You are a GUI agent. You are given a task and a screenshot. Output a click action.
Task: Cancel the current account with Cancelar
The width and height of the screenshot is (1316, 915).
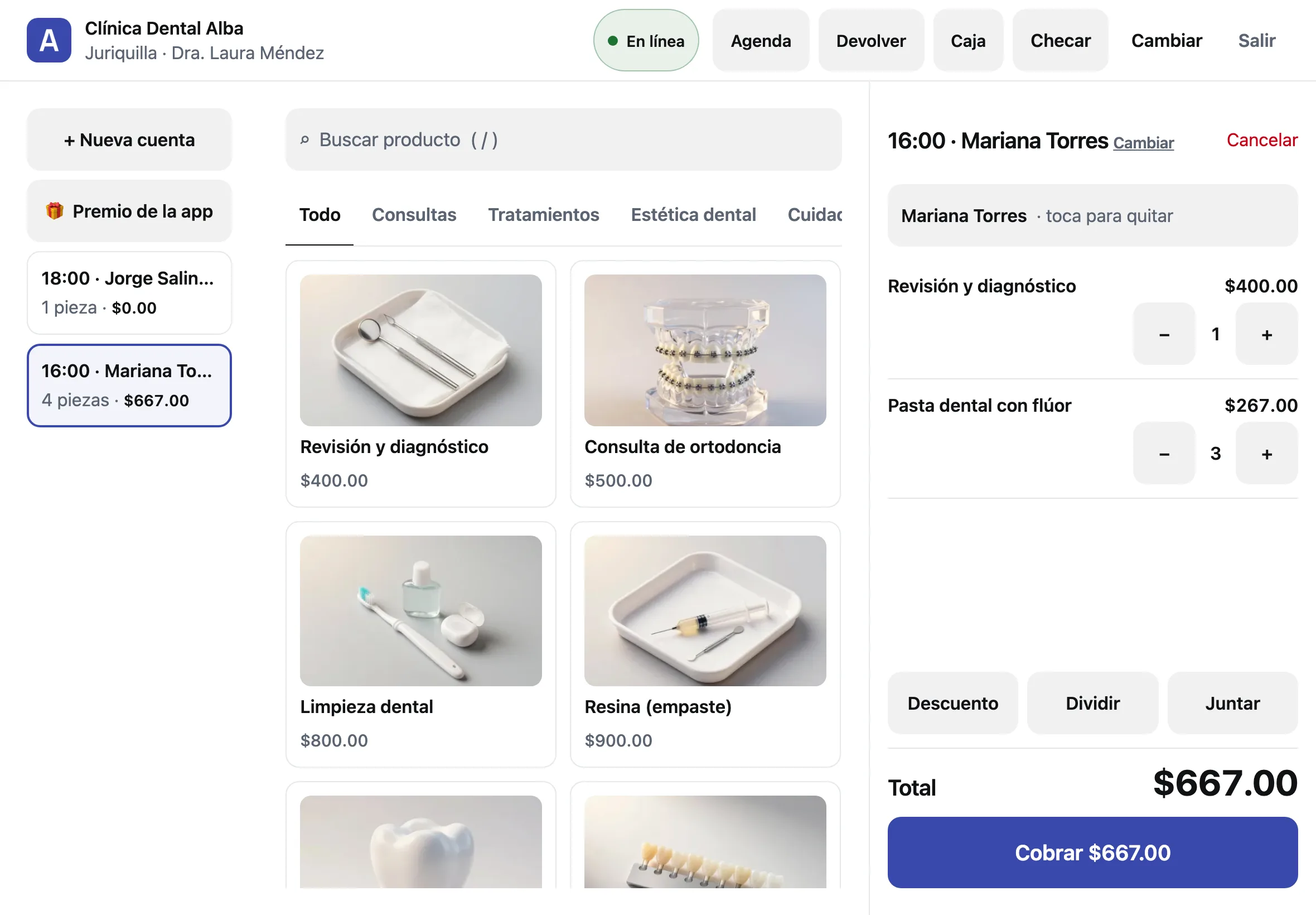point(1261,140)
